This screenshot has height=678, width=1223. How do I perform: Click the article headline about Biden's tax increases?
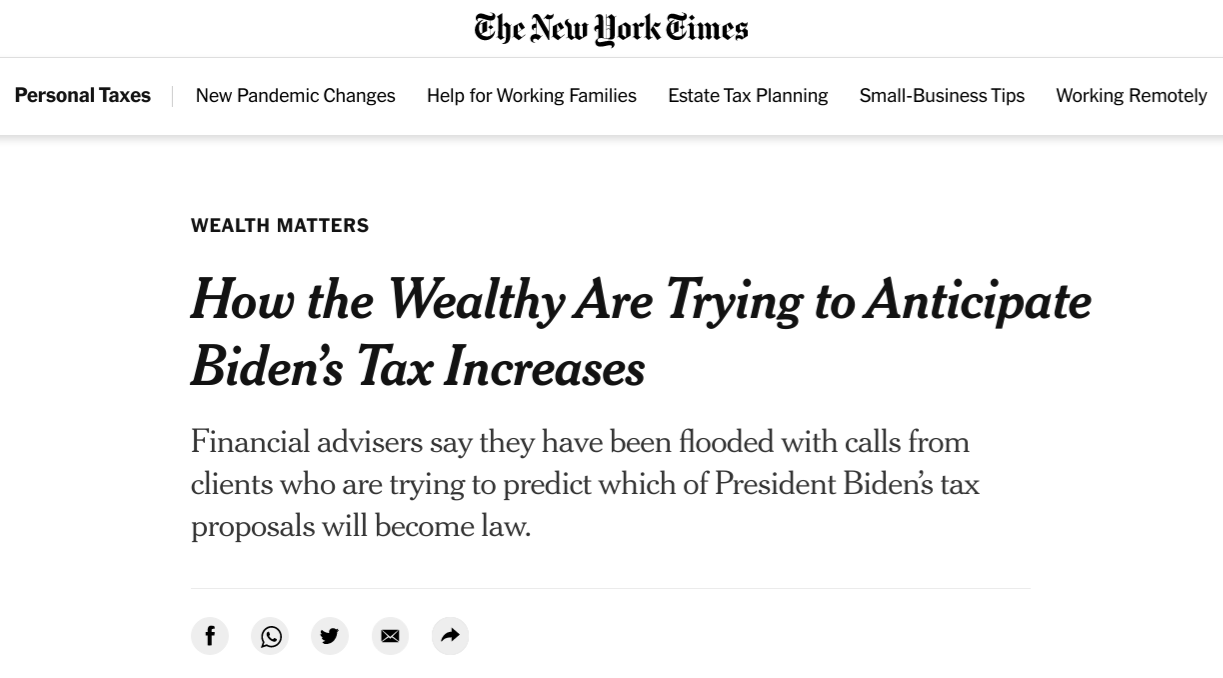640,334
